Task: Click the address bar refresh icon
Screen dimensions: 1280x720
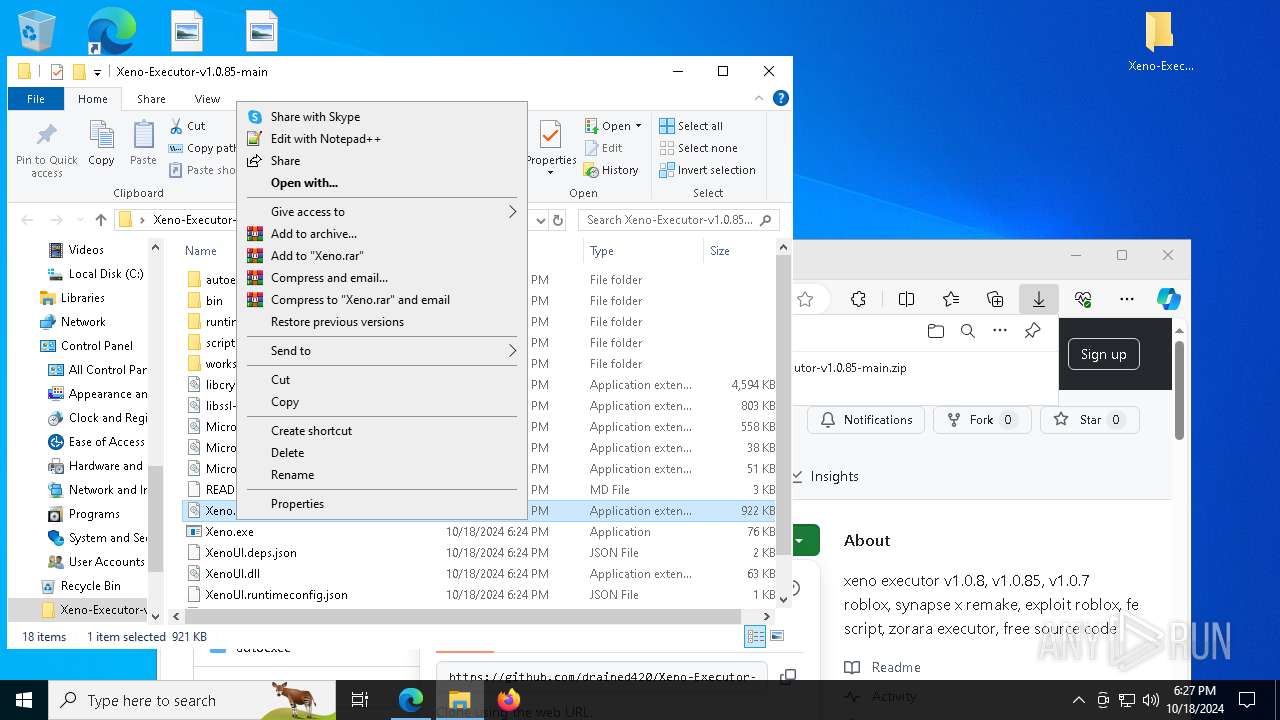Action: click(558, 220)
